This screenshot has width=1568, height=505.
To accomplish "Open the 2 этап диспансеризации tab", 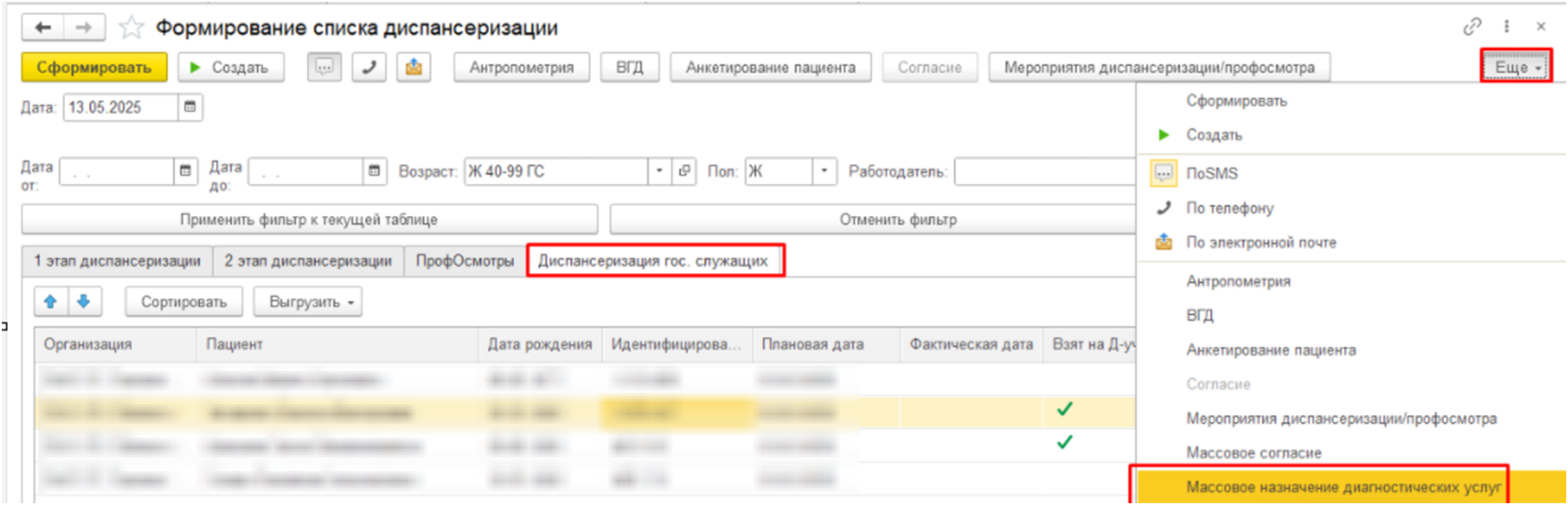I will (308, 261).
